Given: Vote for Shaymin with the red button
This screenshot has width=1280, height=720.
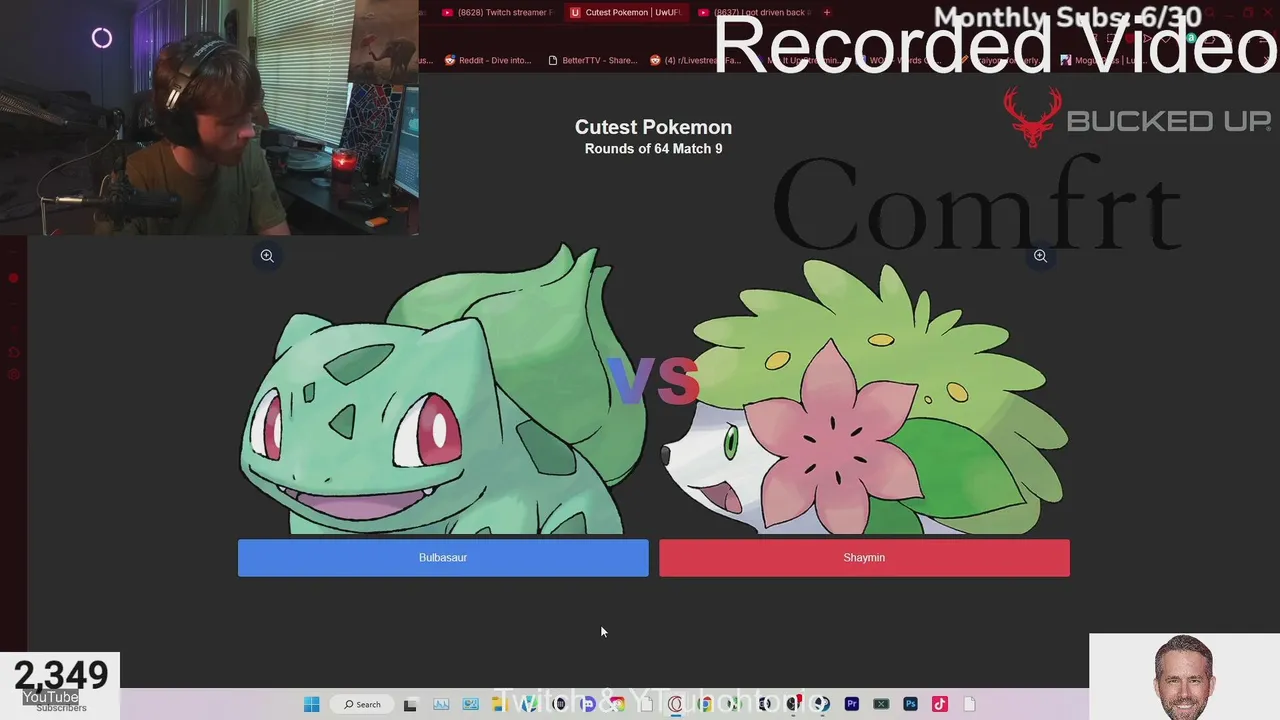Looking at the screenshot, I should pyautogui.click(x=864, y=558).
